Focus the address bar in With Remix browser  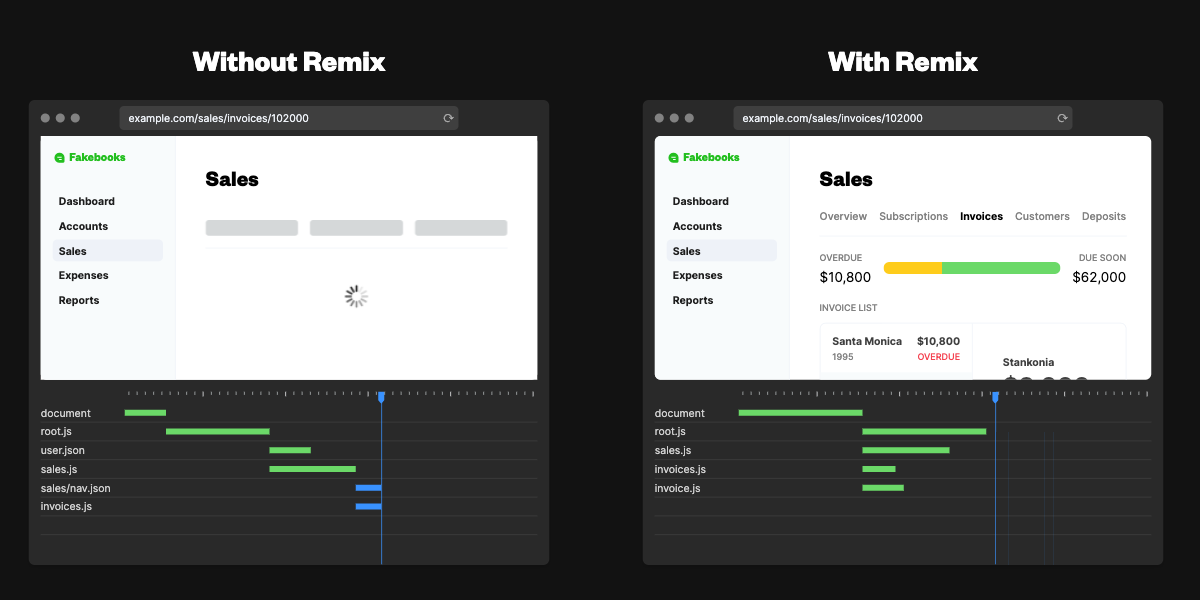pos(903,118)
